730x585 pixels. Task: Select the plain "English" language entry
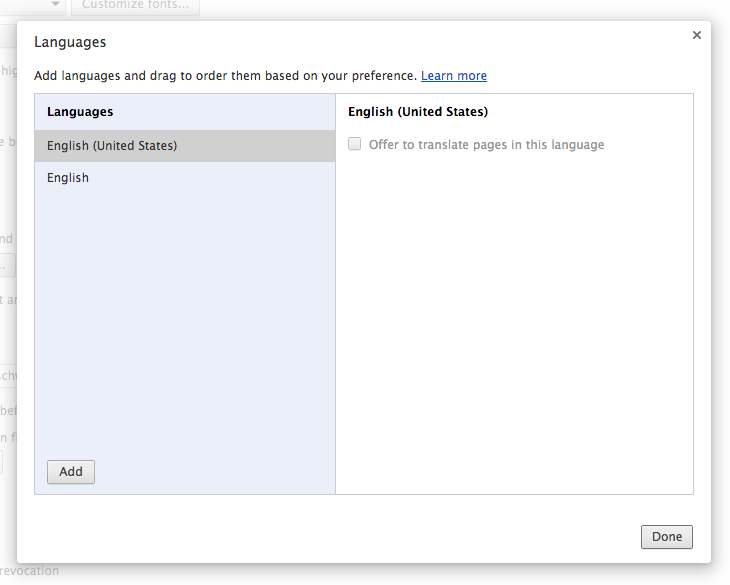tap(185, 178)
